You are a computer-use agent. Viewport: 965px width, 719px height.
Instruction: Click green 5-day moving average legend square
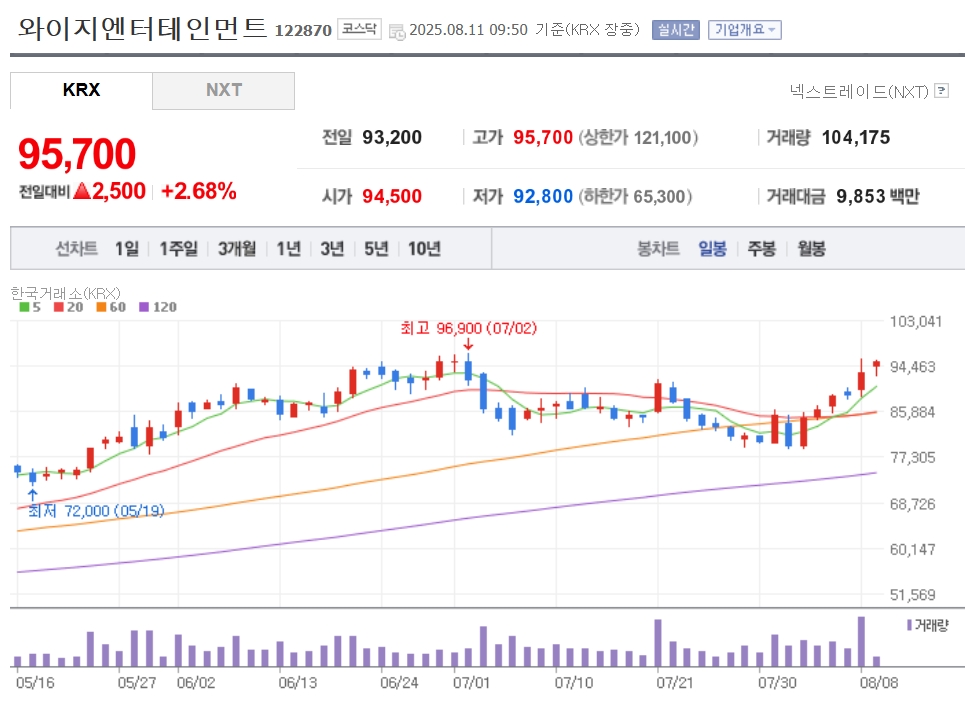coord(25,307)
